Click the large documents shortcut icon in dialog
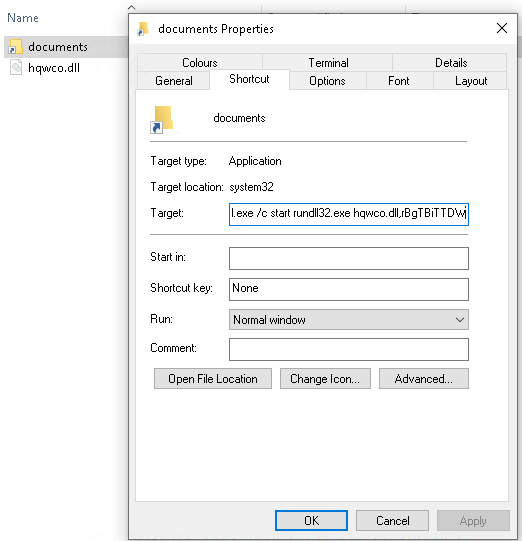The height and width of the screenshot is (541, 522). (161, 119)
